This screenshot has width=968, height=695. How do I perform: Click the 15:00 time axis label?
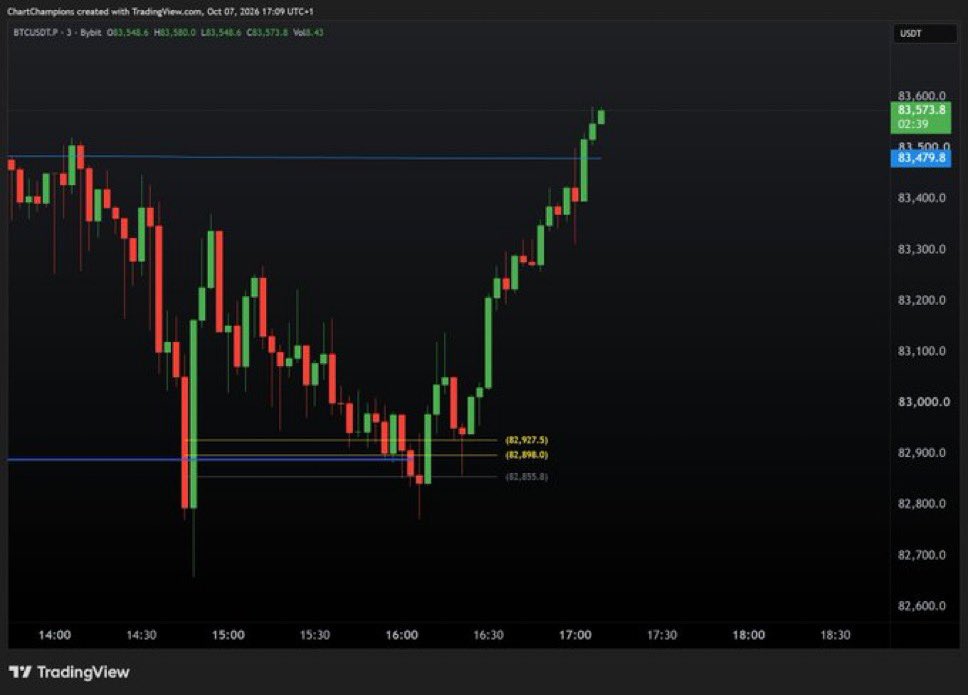[228, 635]
